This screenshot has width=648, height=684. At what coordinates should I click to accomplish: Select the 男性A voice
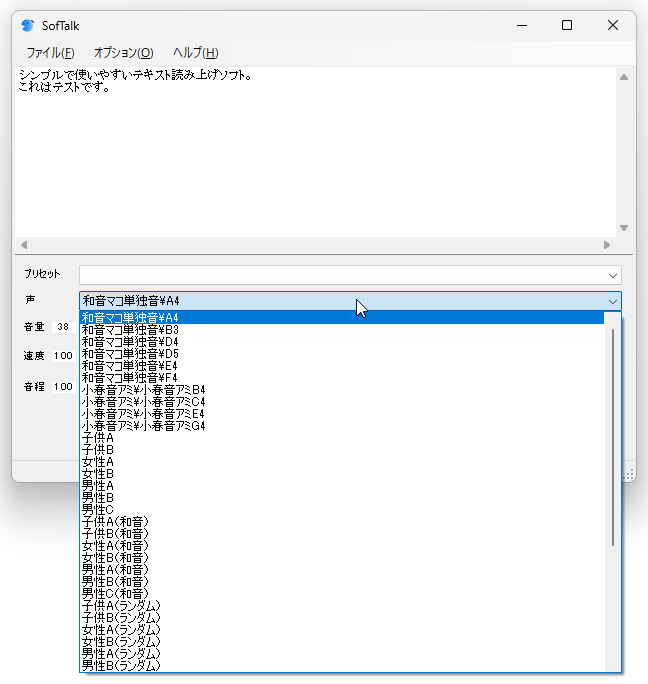[x=342, y=486]
